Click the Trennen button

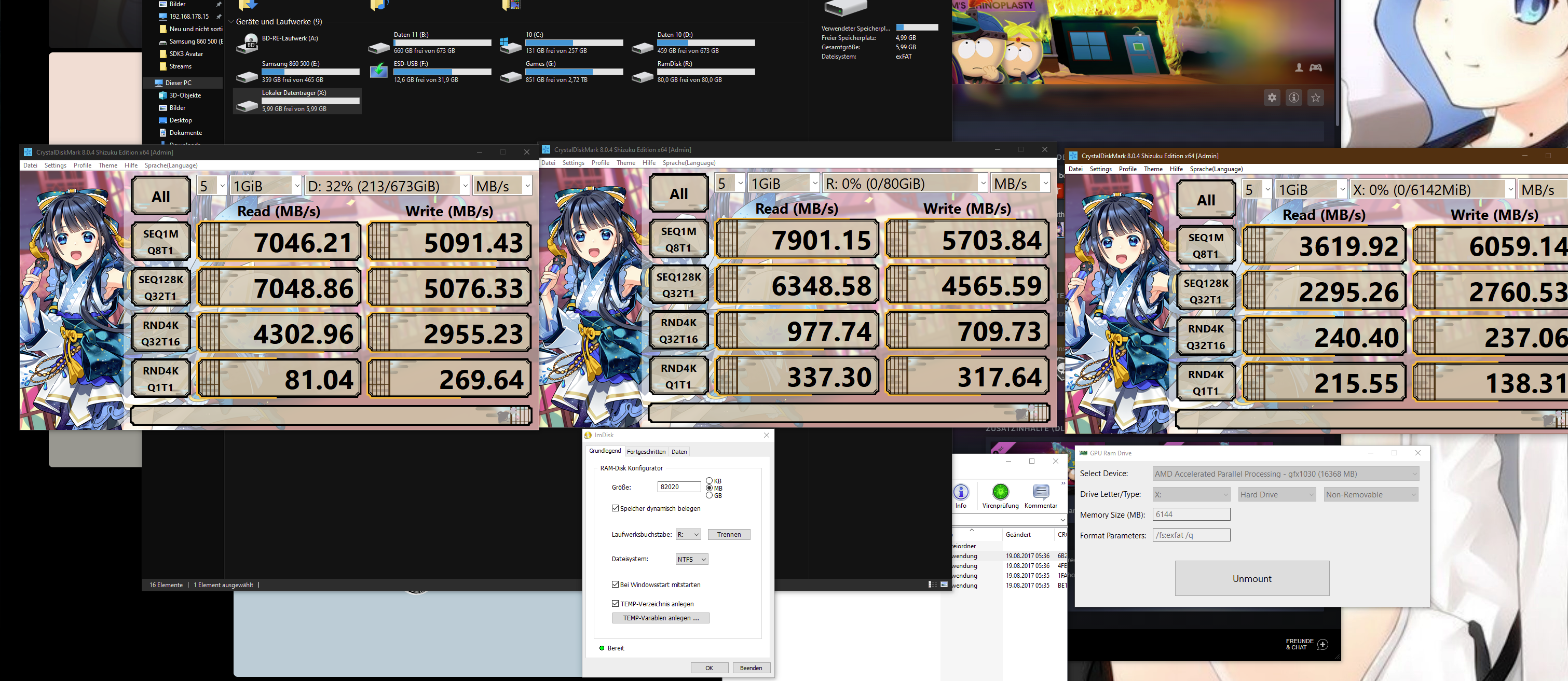tap(729, 534)
